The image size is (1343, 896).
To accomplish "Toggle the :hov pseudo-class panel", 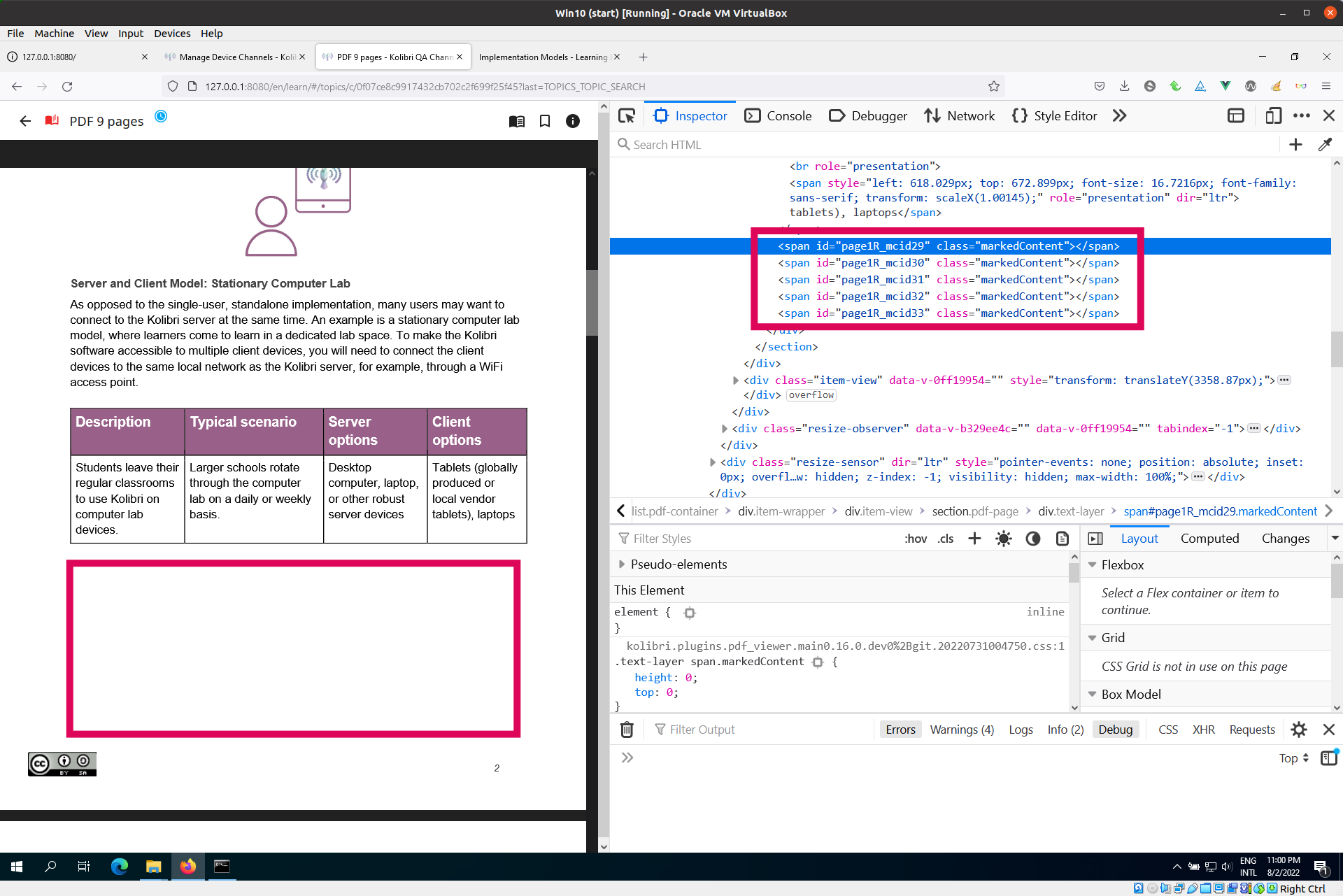I will (x=916, y=539).
